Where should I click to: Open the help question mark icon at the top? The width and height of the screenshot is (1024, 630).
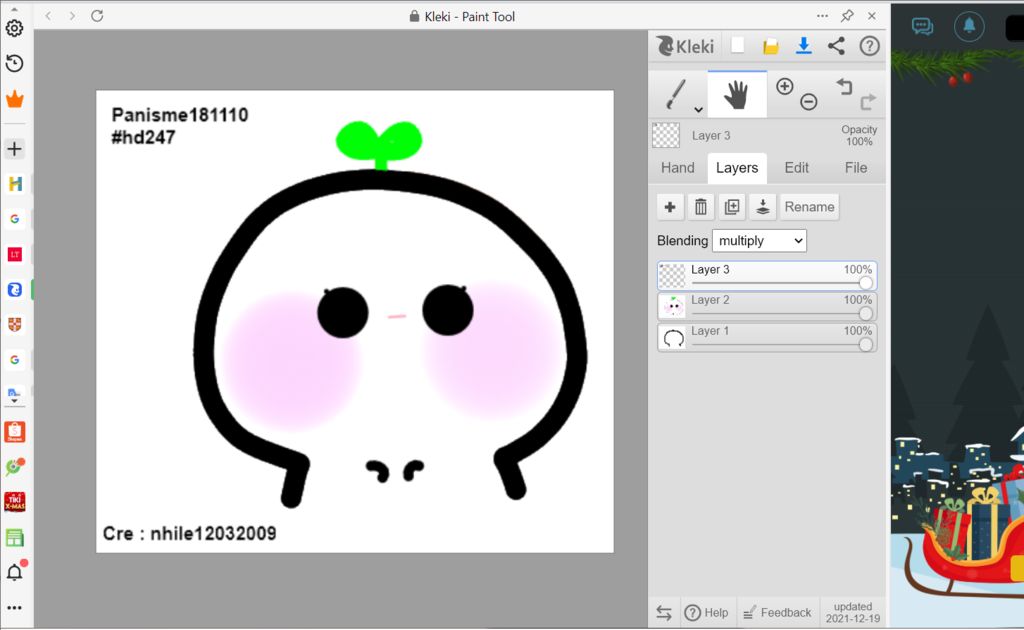pos(869,46)
